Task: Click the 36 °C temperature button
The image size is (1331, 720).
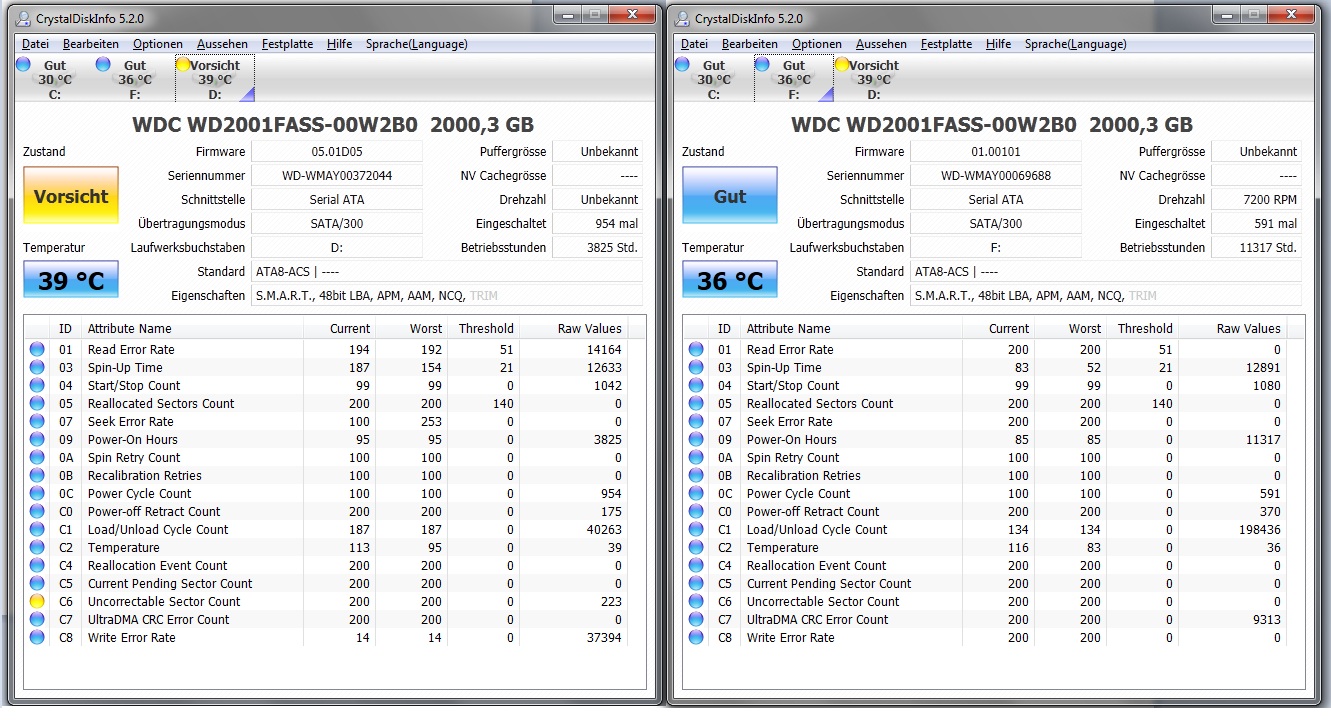Action: point(730,280)
